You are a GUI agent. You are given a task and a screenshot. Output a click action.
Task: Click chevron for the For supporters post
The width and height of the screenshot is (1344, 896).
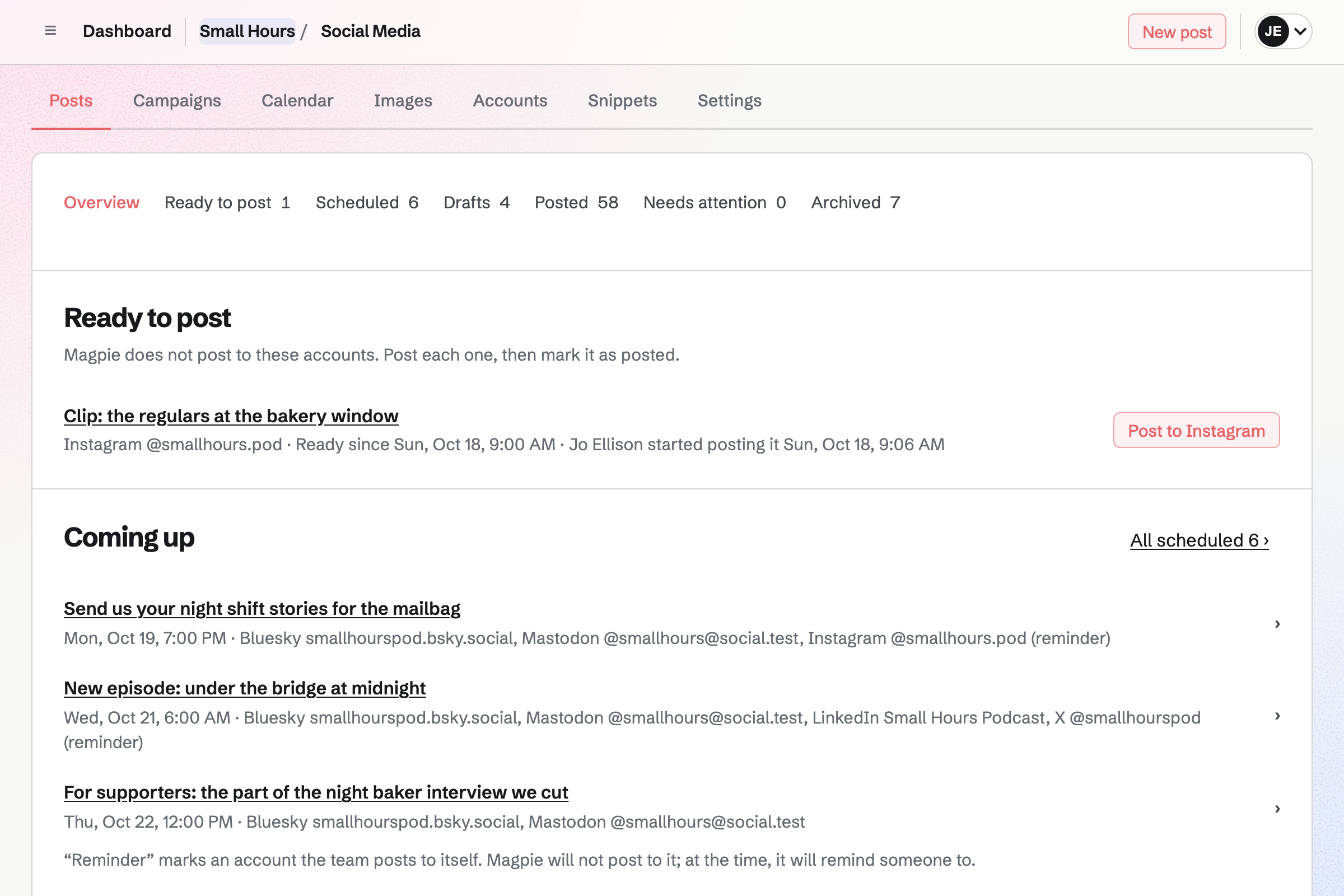tap(1277, 808)
